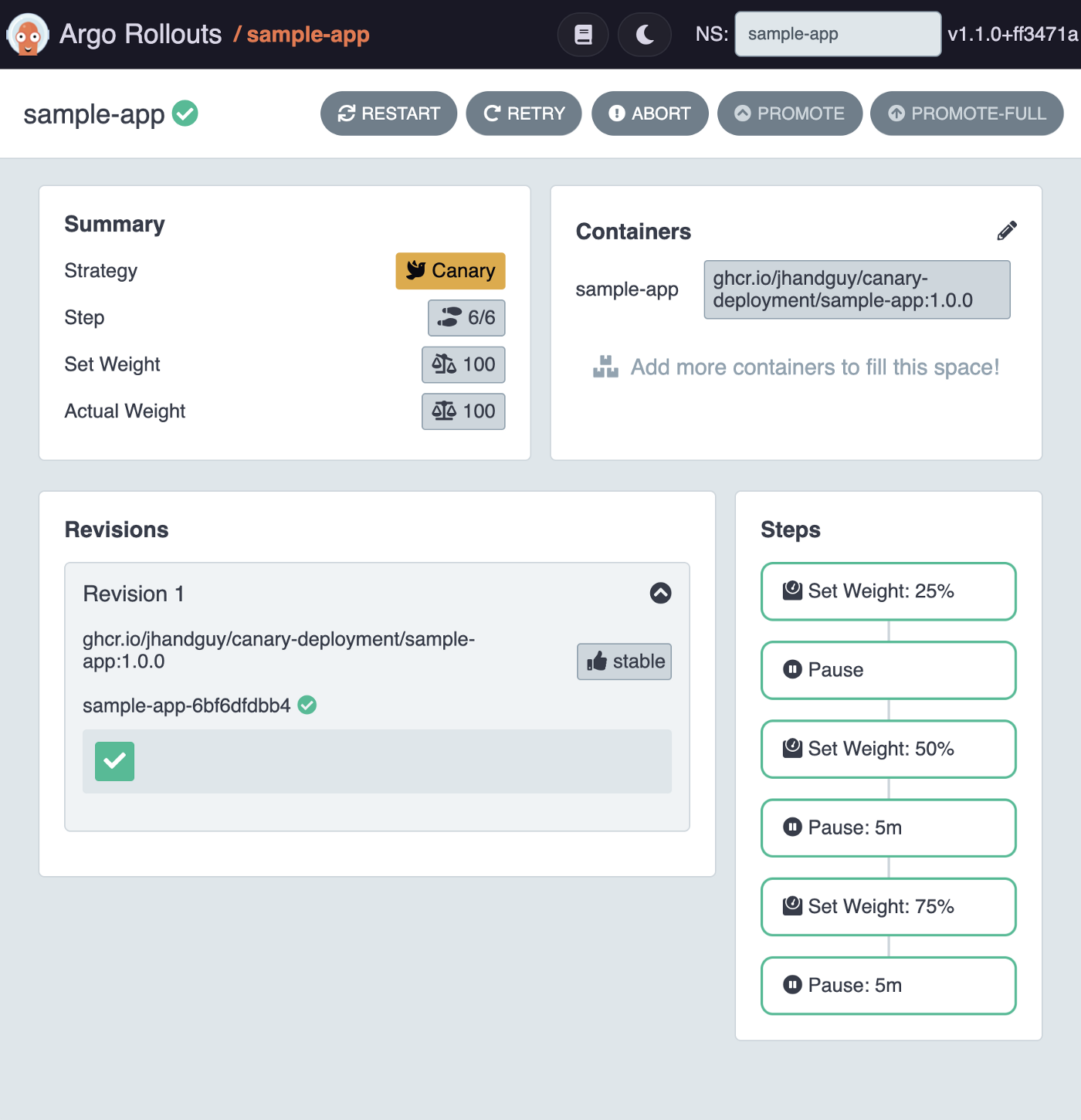Click the RESTART button
Image resolution: width=1081 pixels, height=1120 pixels.
[x=388, y=113]
